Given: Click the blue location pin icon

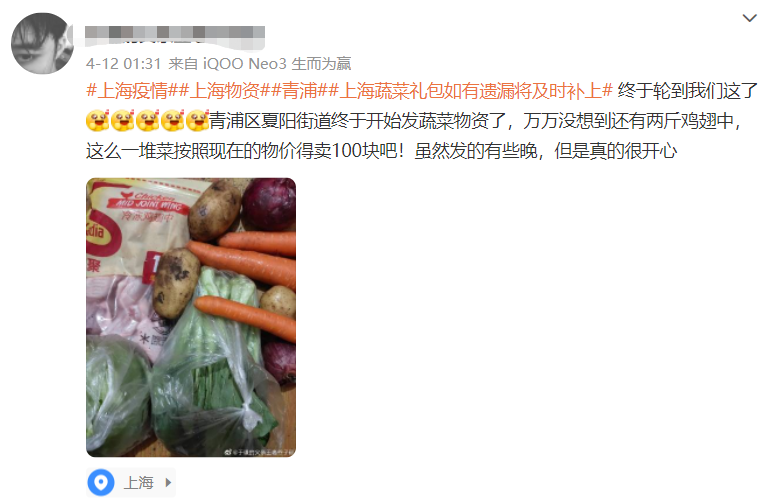Looking at the screenshot, I should point(101,482).
